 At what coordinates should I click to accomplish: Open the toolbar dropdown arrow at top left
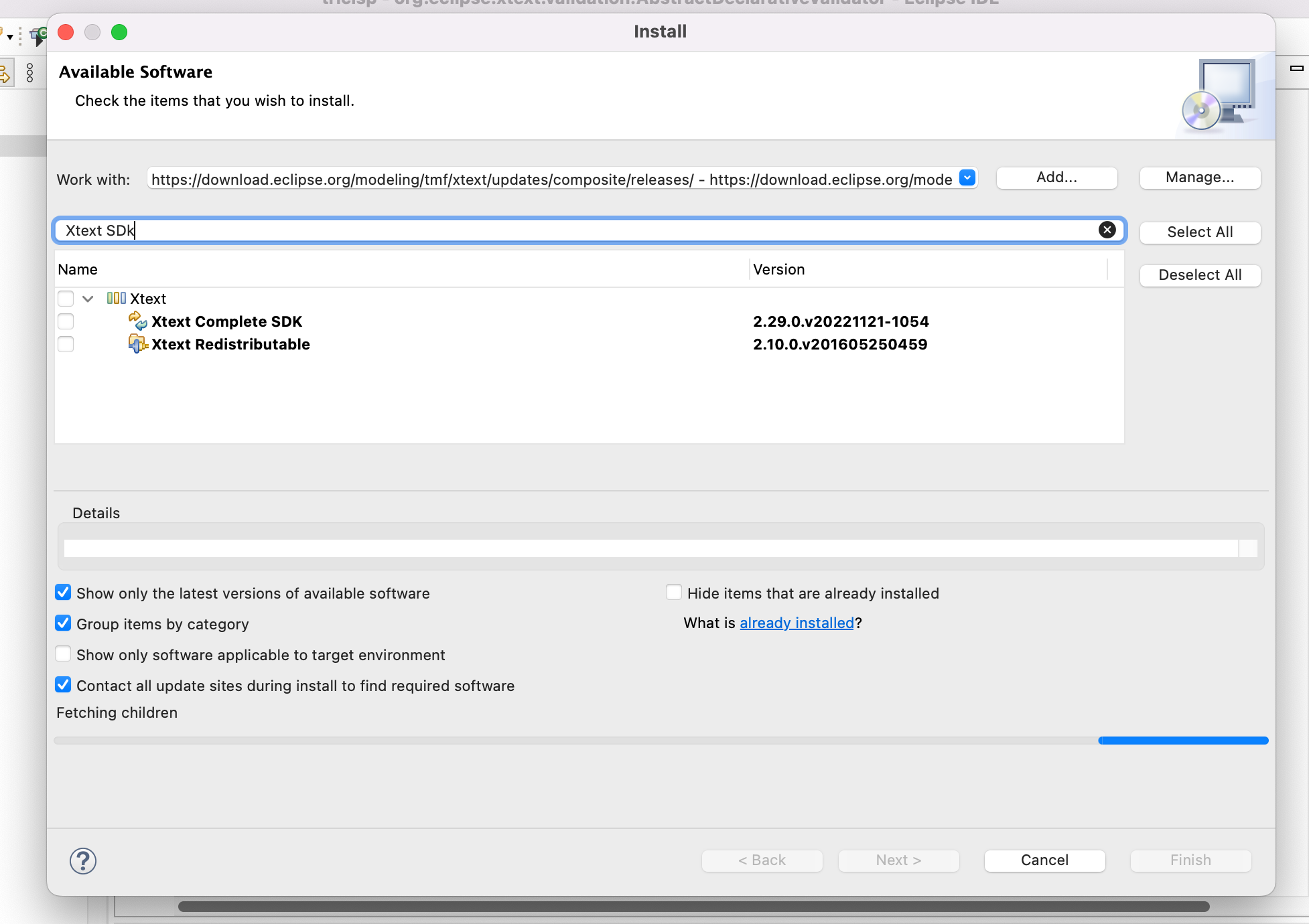9,37
